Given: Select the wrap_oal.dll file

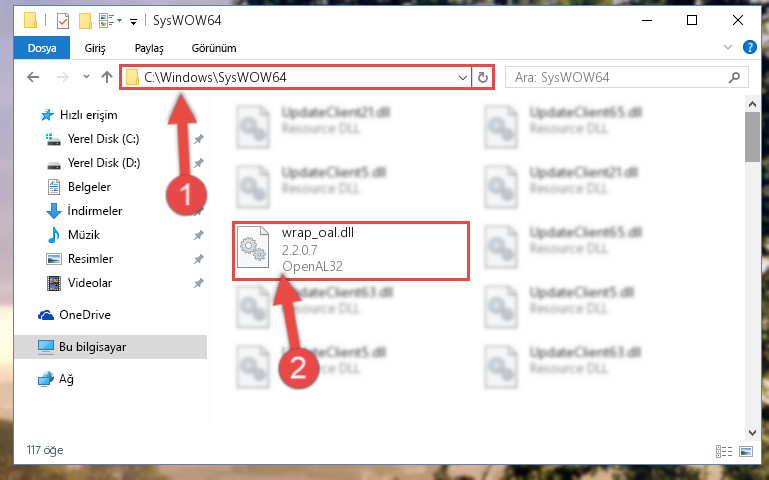Looking at the screenshot, I should coord(351,251).
